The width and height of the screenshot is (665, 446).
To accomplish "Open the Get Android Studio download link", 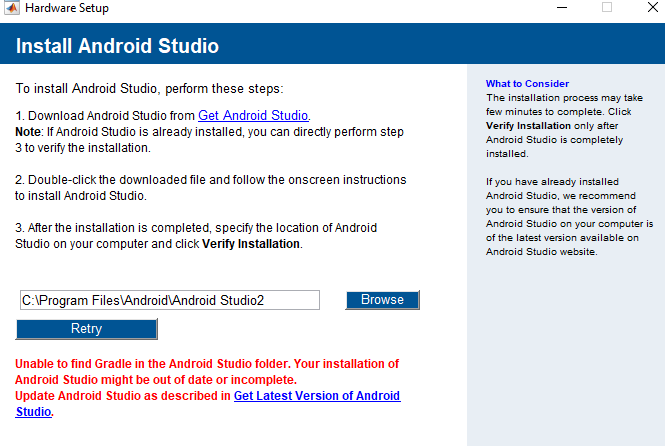I will [253, 115].
